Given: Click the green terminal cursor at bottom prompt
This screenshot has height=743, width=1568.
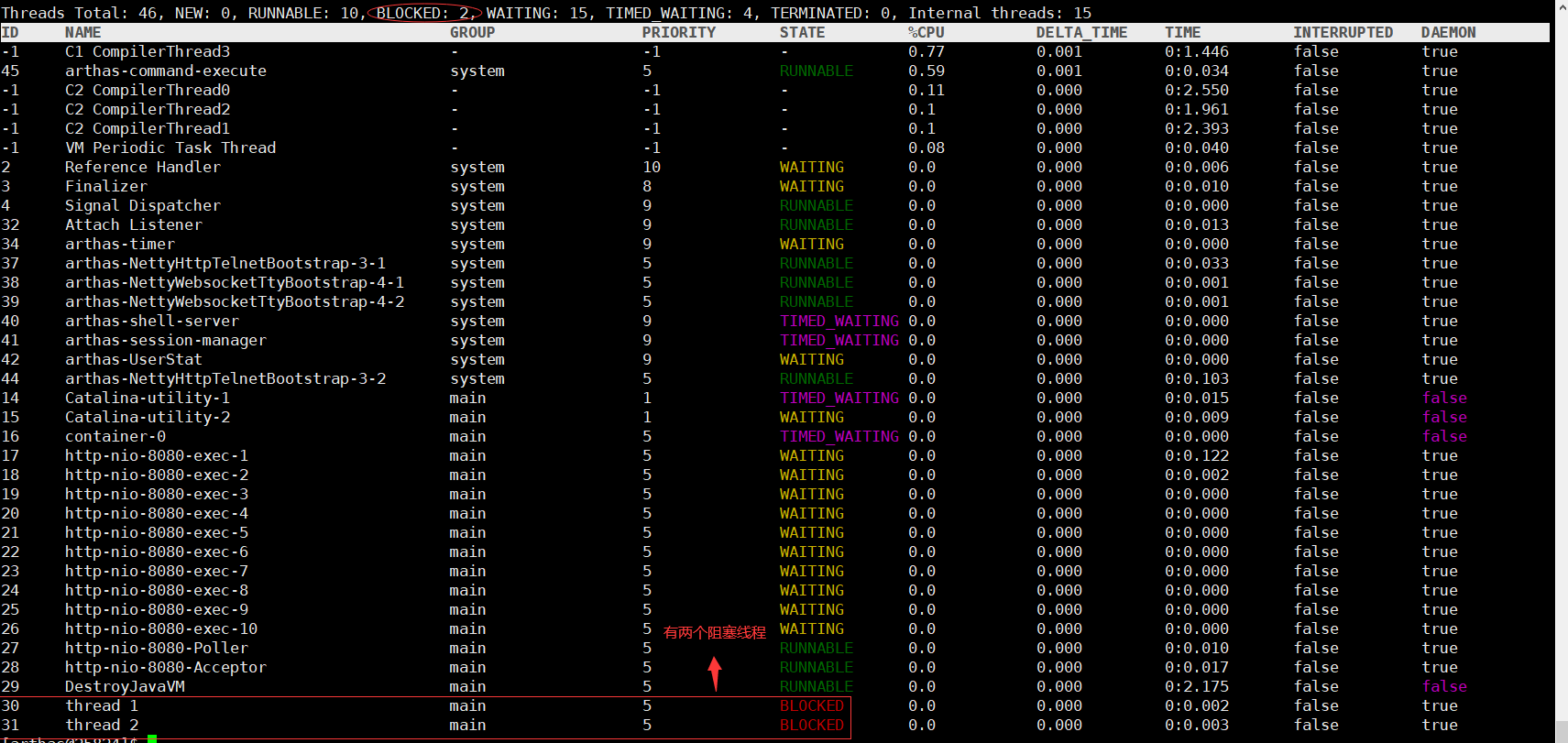Looking at the screenshot, I should tap(152, 738).
